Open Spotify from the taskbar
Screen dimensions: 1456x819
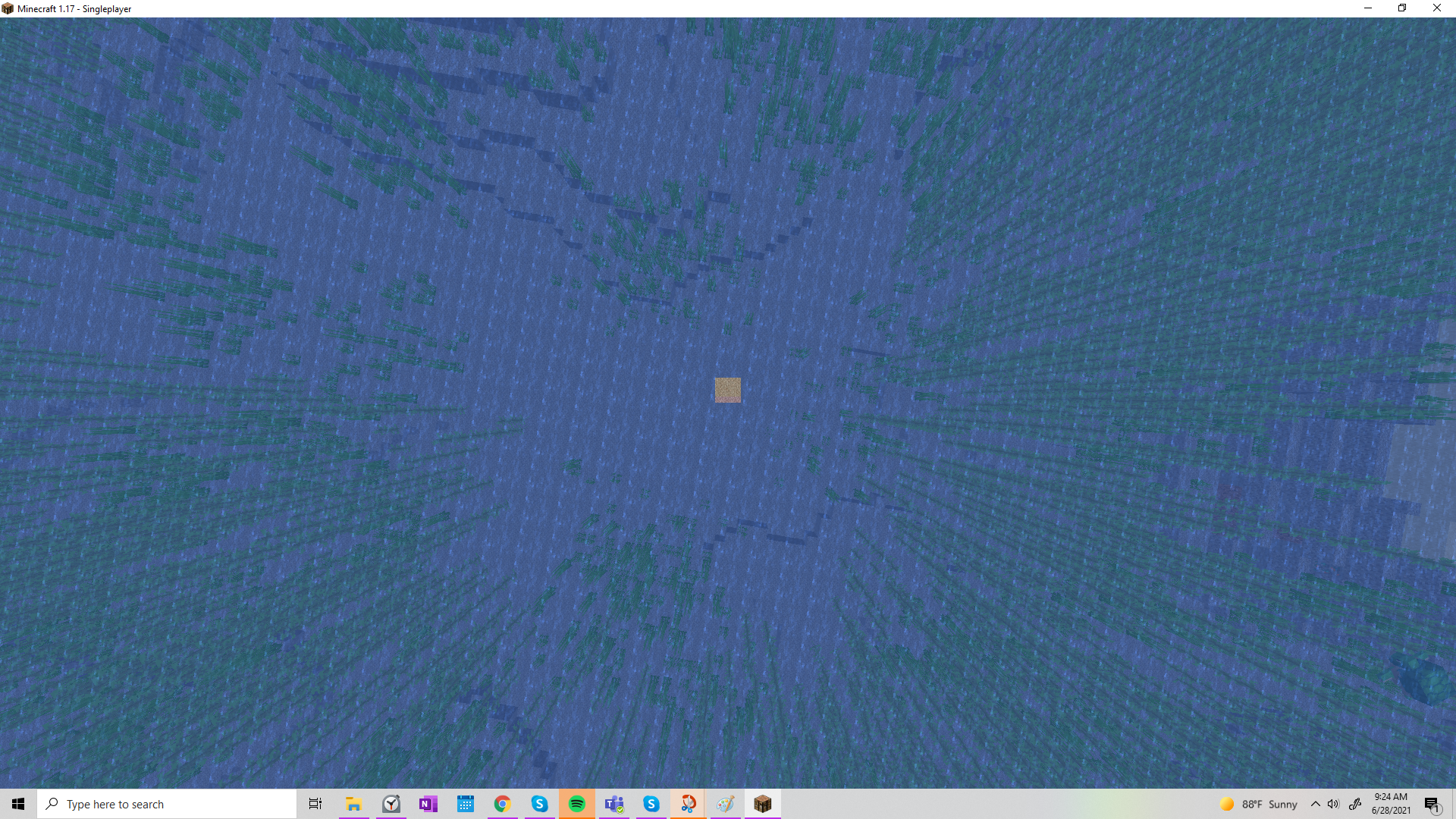click(576, 804)
